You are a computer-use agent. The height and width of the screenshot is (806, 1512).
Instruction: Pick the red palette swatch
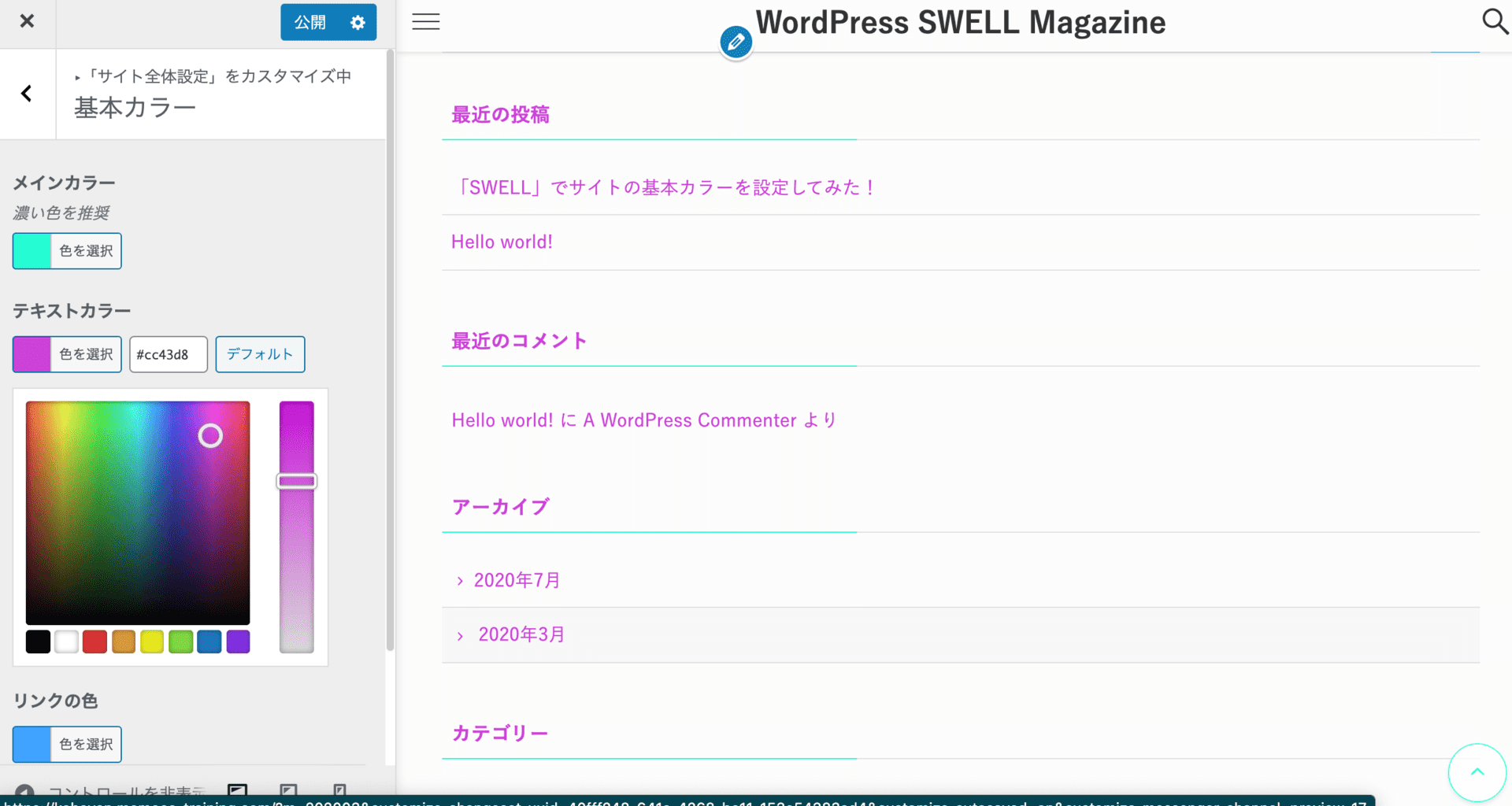pos(94,641)
